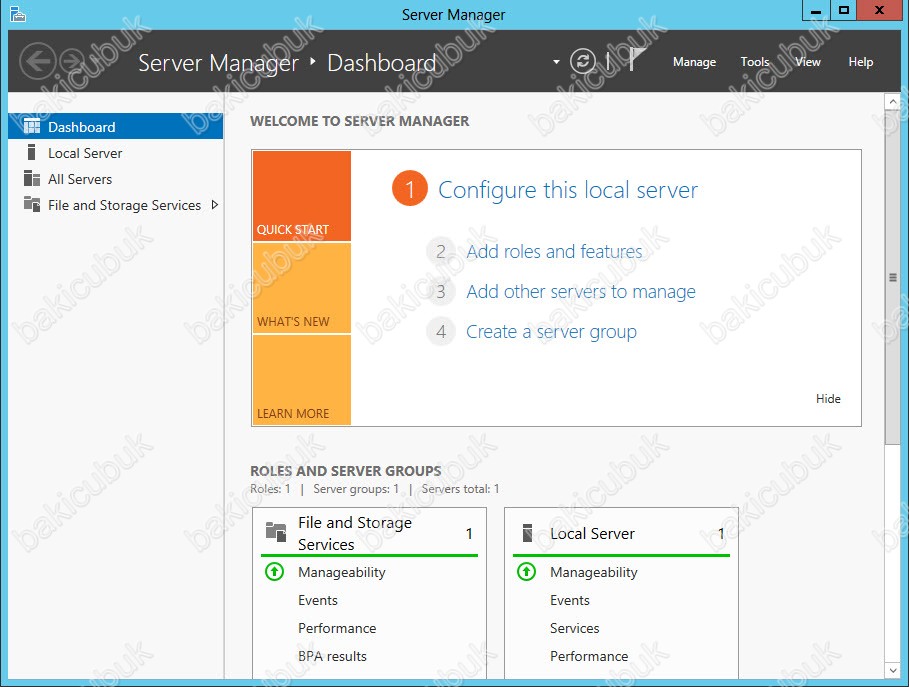Open Services in Local Server tile
Image resolution: width=909 pixels, height=687 pixels.
pyautogui.click(x=575, y=628)
